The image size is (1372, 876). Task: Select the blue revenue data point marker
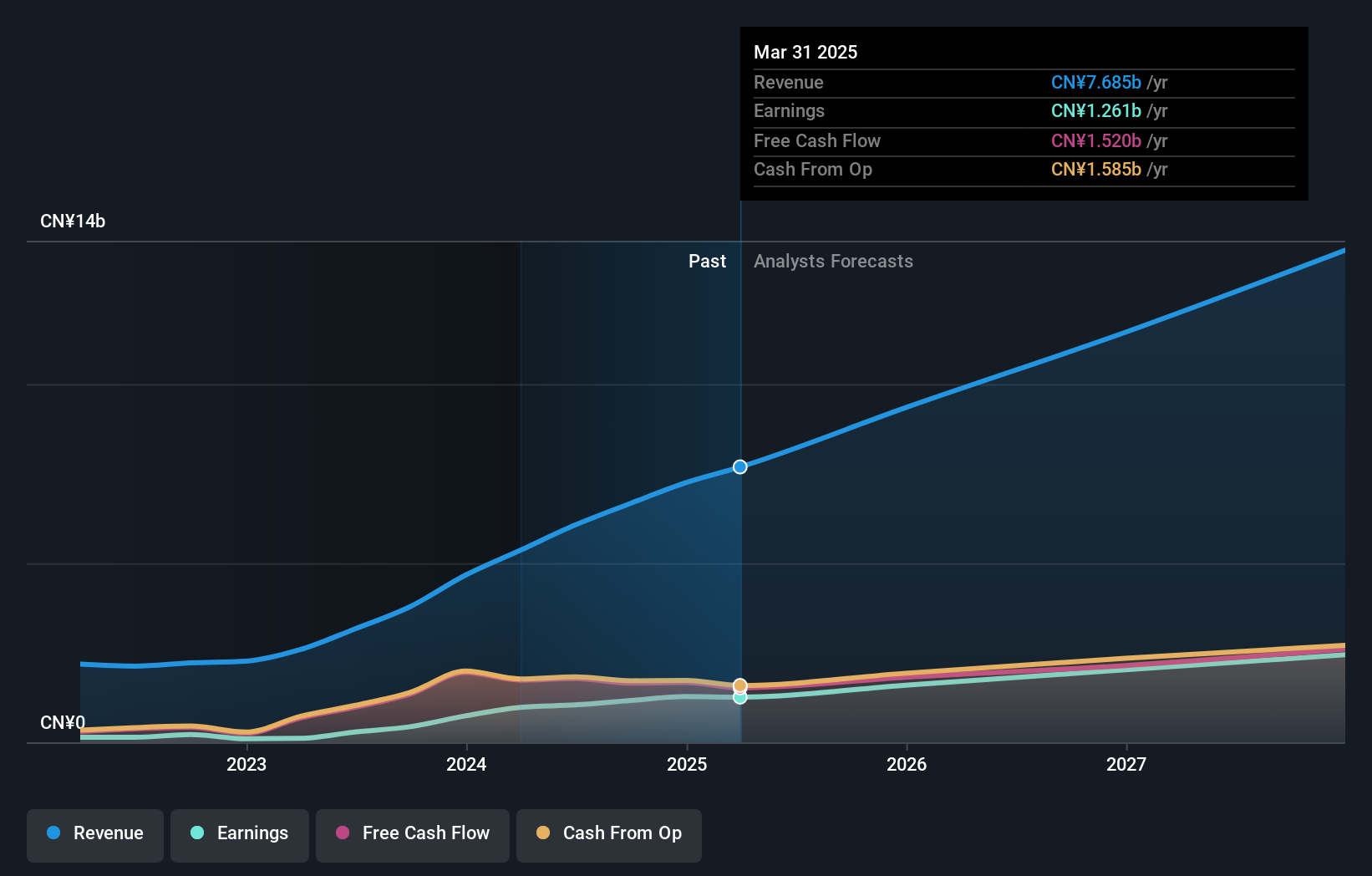click(739, 467)
